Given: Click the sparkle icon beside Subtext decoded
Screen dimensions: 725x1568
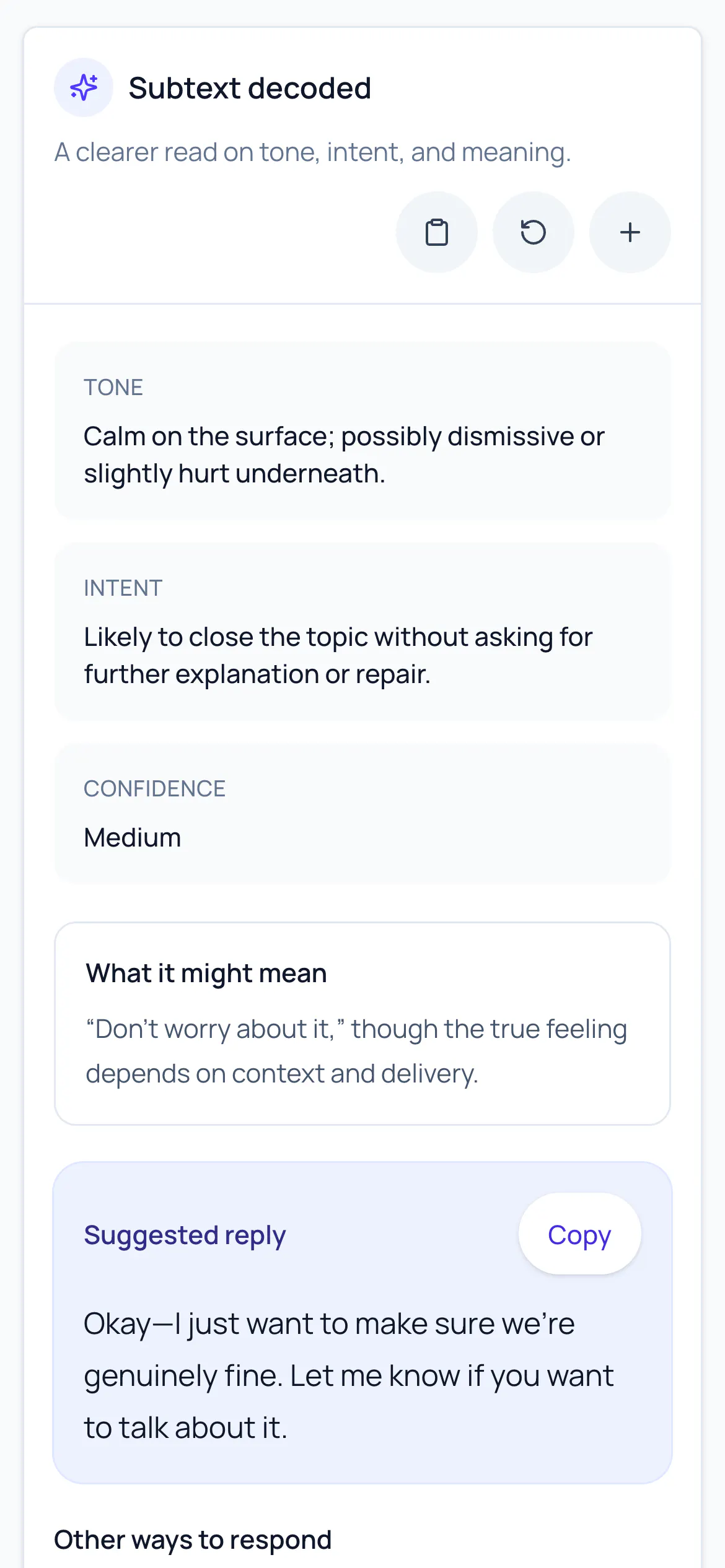Looking at the screenshot, I should pos(84,87).
